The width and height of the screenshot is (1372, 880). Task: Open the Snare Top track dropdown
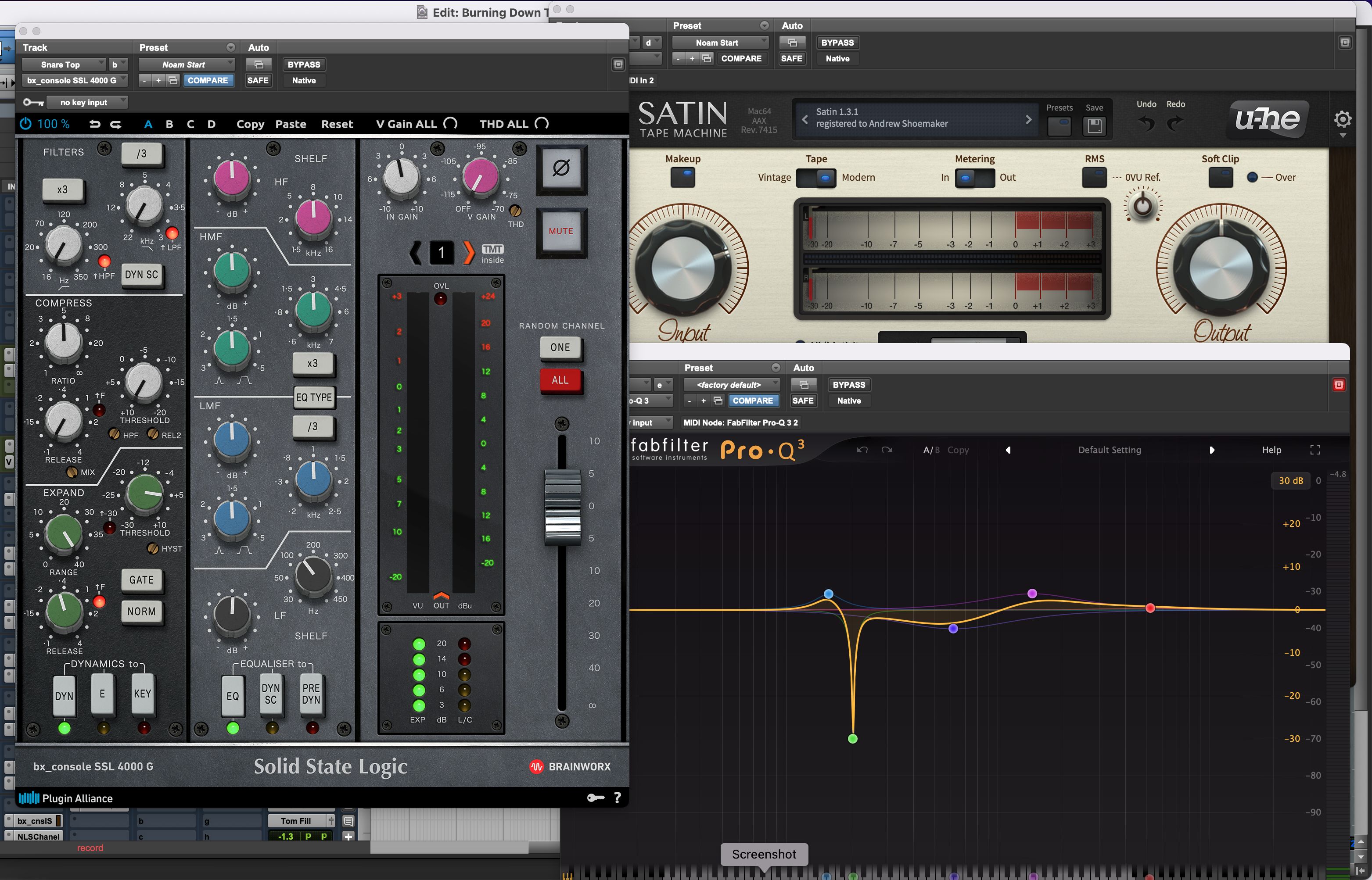64,64
